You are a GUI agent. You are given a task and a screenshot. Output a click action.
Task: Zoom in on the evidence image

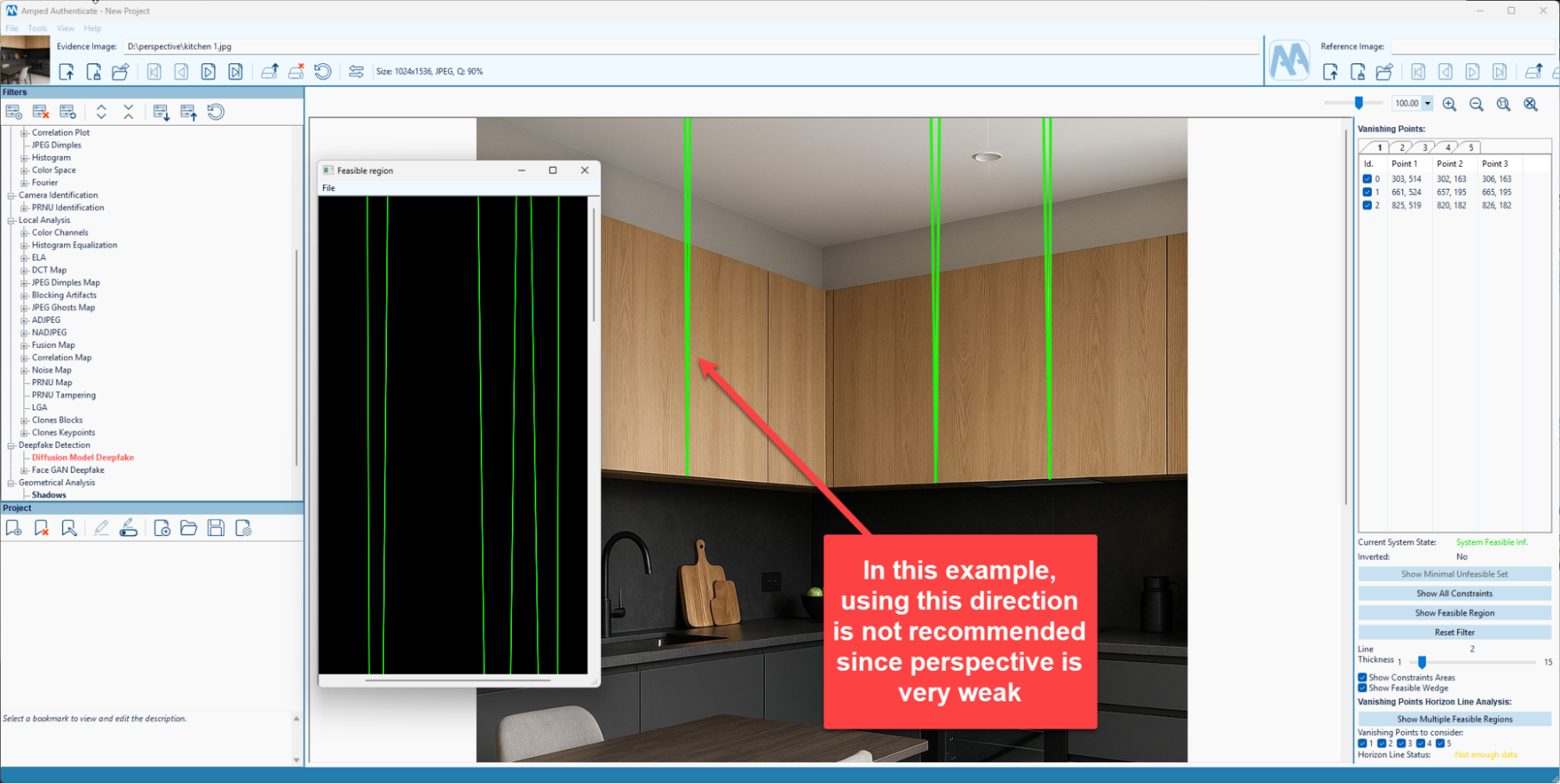point(1450,103)
